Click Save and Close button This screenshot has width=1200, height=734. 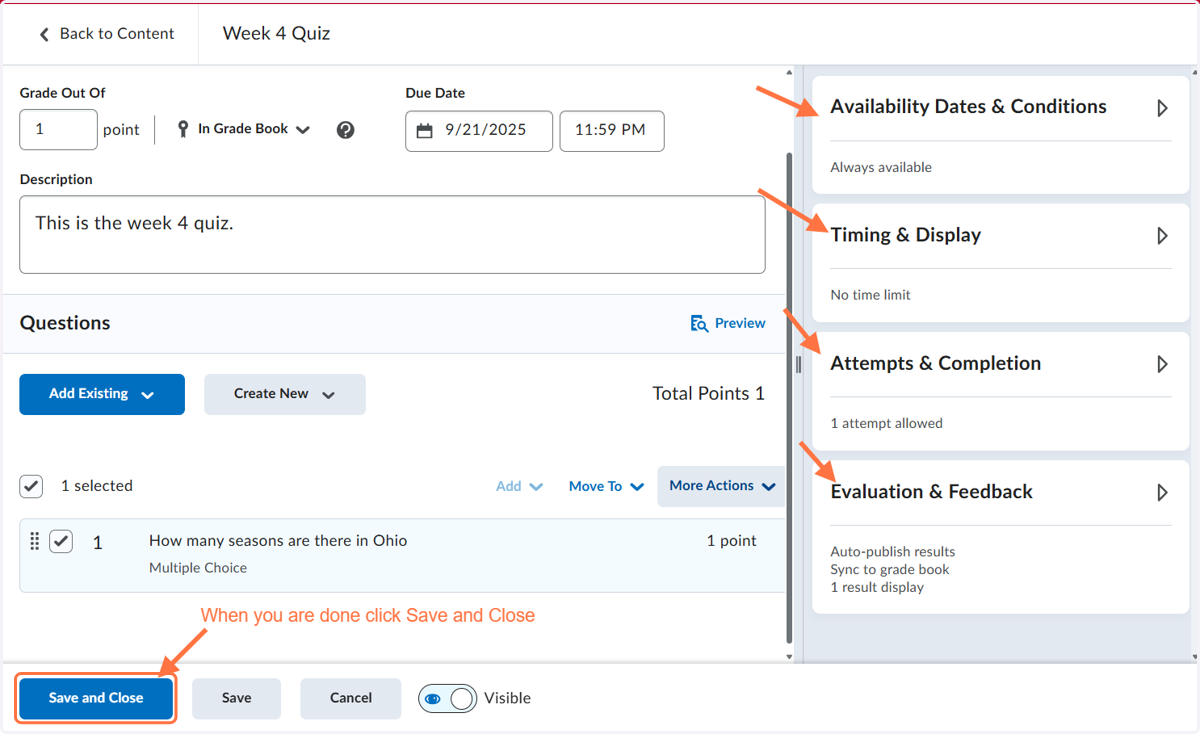tap(96, 698)
